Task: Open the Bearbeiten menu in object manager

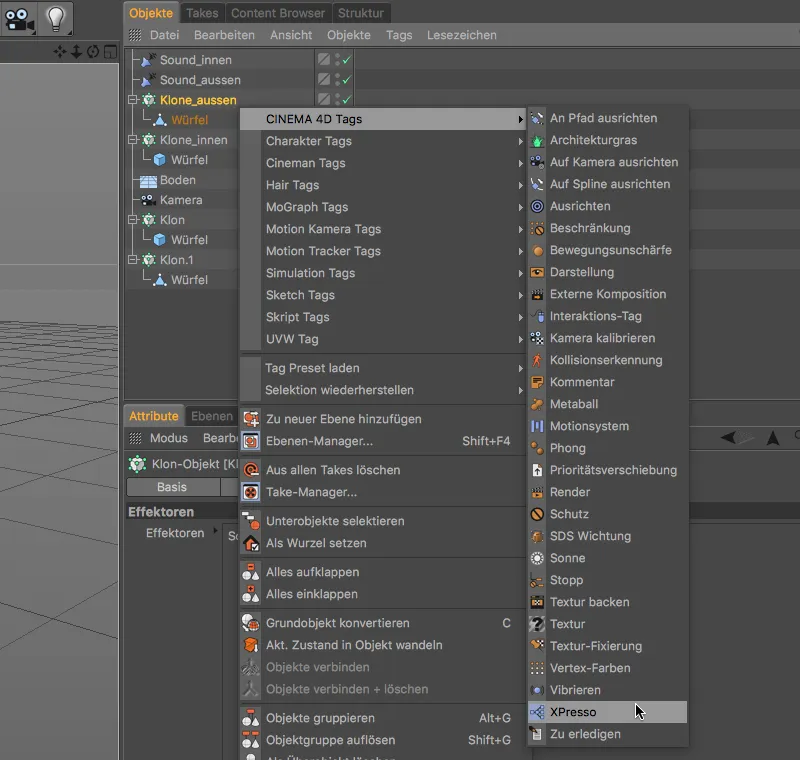Action: coord(224,34)
